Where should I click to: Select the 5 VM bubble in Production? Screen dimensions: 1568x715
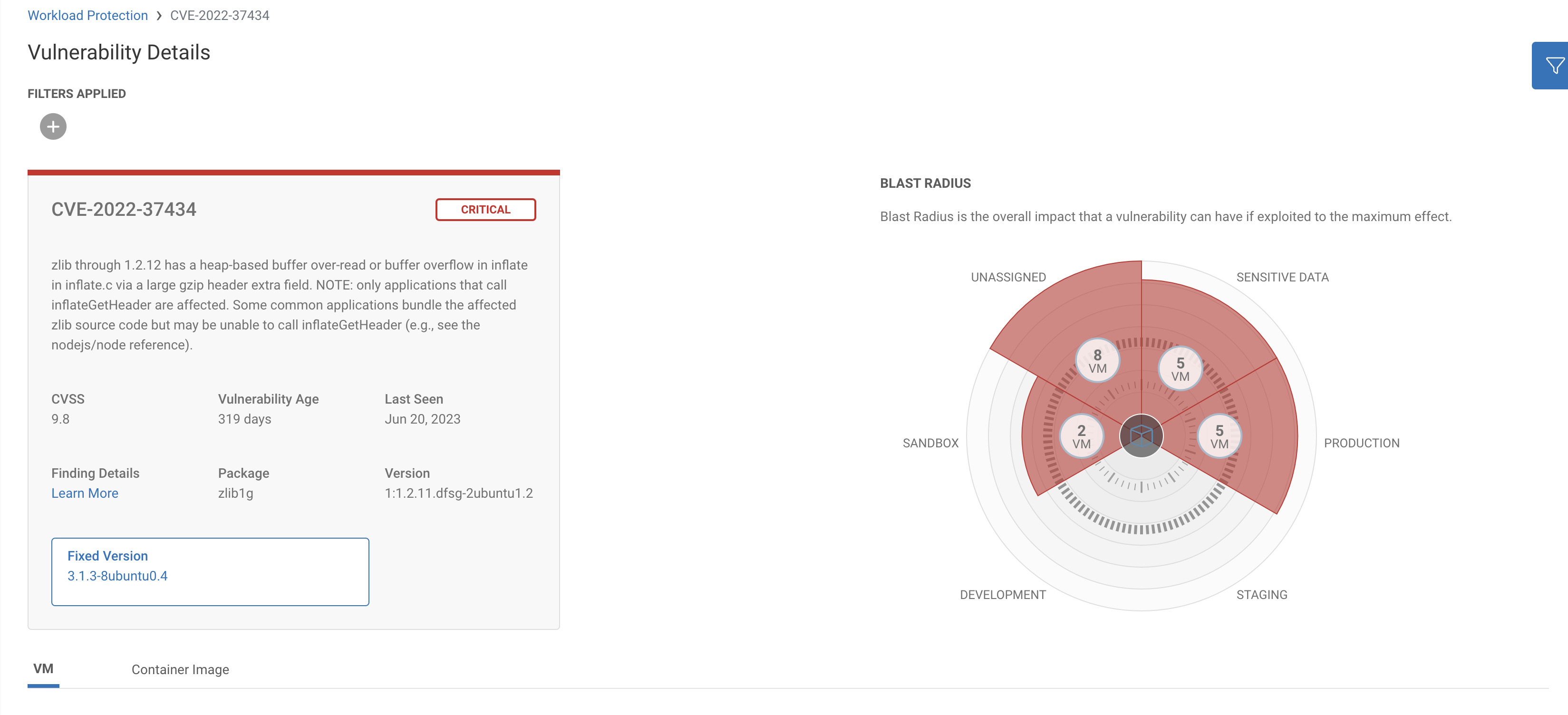[1219, 436]
